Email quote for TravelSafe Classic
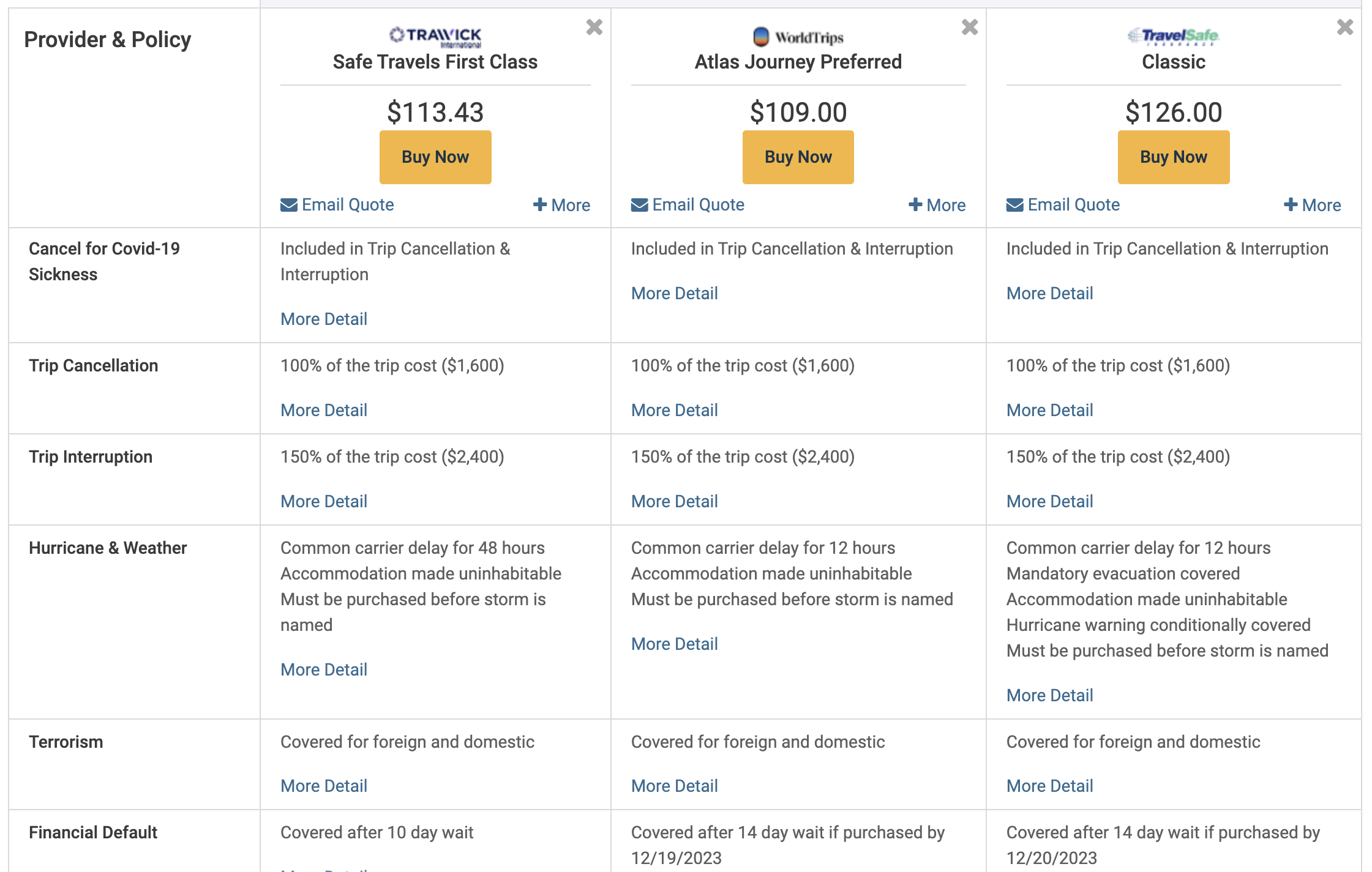Viewport: 1372px width, 872px height. pos(1063,205)
